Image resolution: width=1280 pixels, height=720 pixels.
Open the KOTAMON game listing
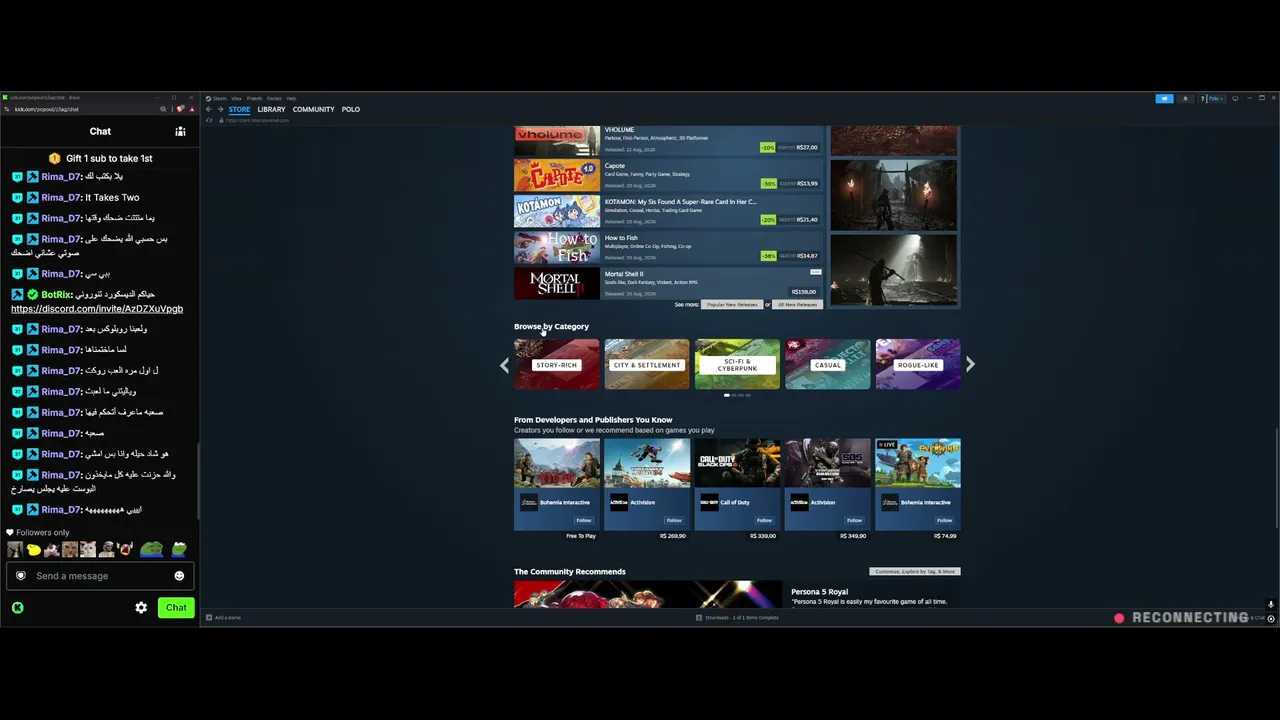pos(668,211)
